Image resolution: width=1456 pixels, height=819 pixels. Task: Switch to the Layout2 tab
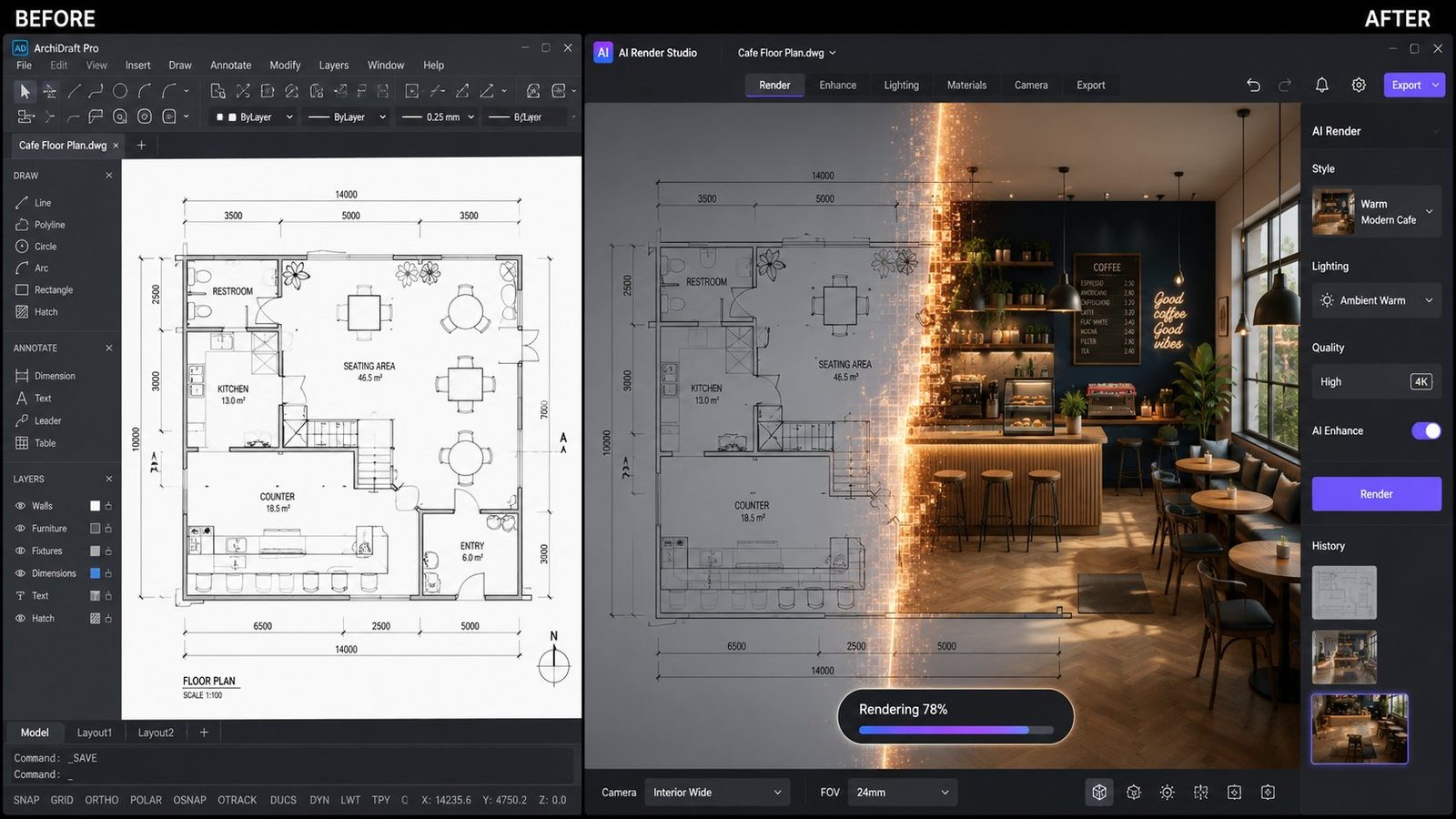click(156, 733)
